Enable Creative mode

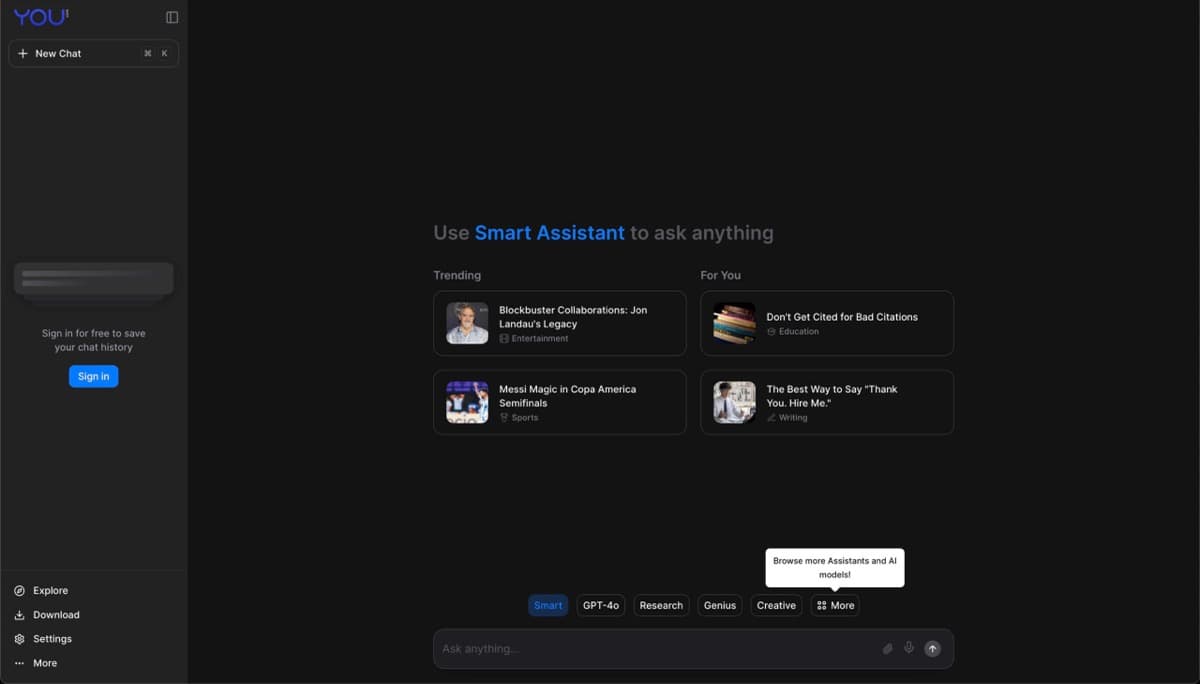pyautogui.click(x=776, y=605)
